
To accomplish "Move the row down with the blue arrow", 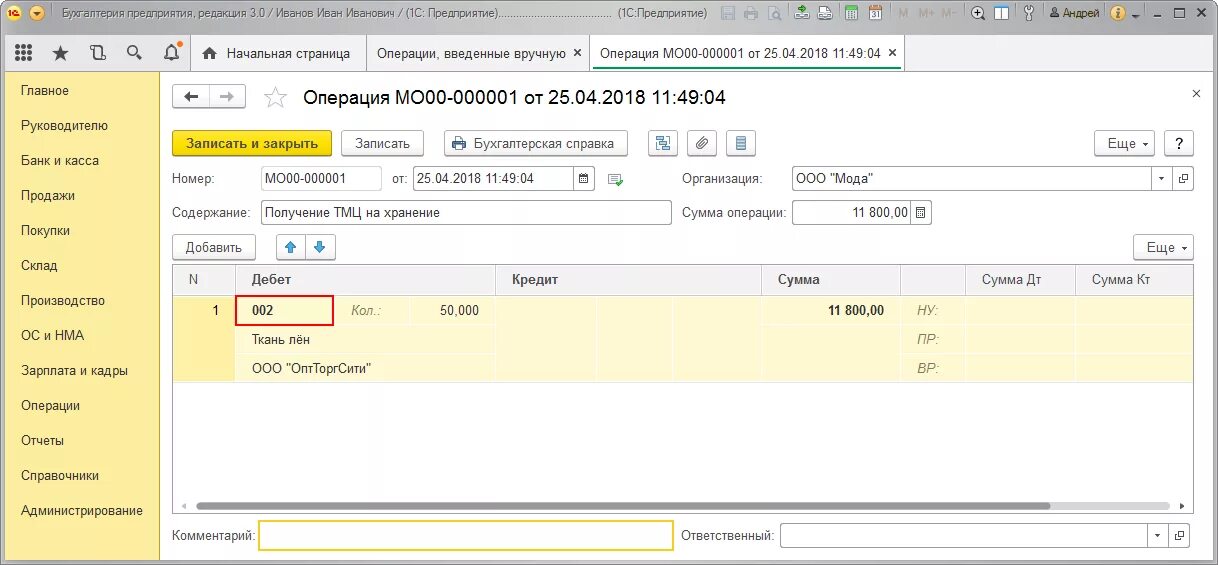I will point(320,248).
